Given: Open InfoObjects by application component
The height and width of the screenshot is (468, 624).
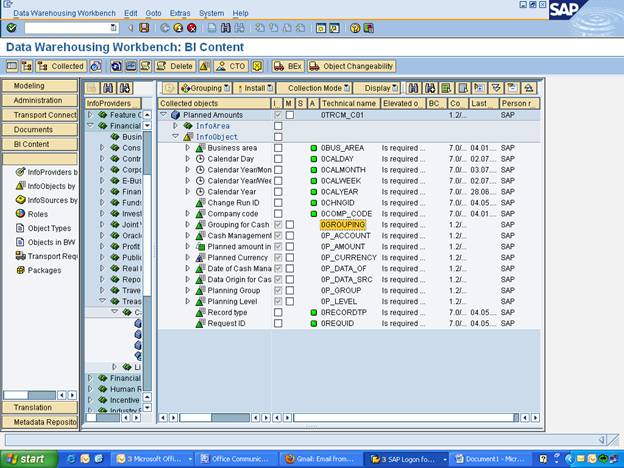Looking at the screenshot, I should coord(46,186).
